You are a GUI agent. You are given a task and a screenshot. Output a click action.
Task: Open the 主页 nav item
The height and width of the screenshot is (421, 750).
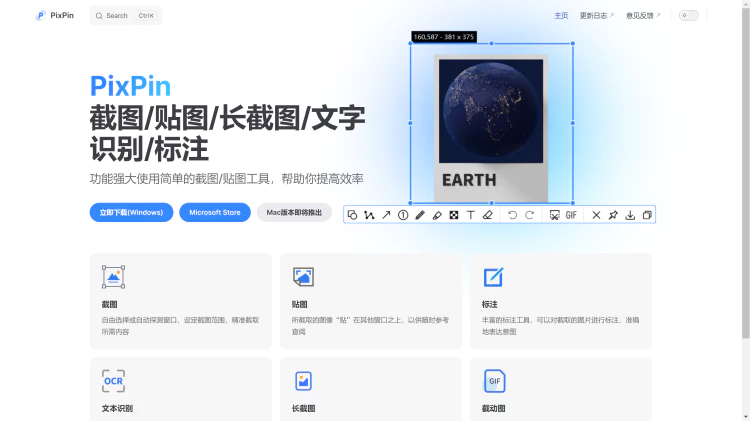pyautogui.click(x=561, y=15)
